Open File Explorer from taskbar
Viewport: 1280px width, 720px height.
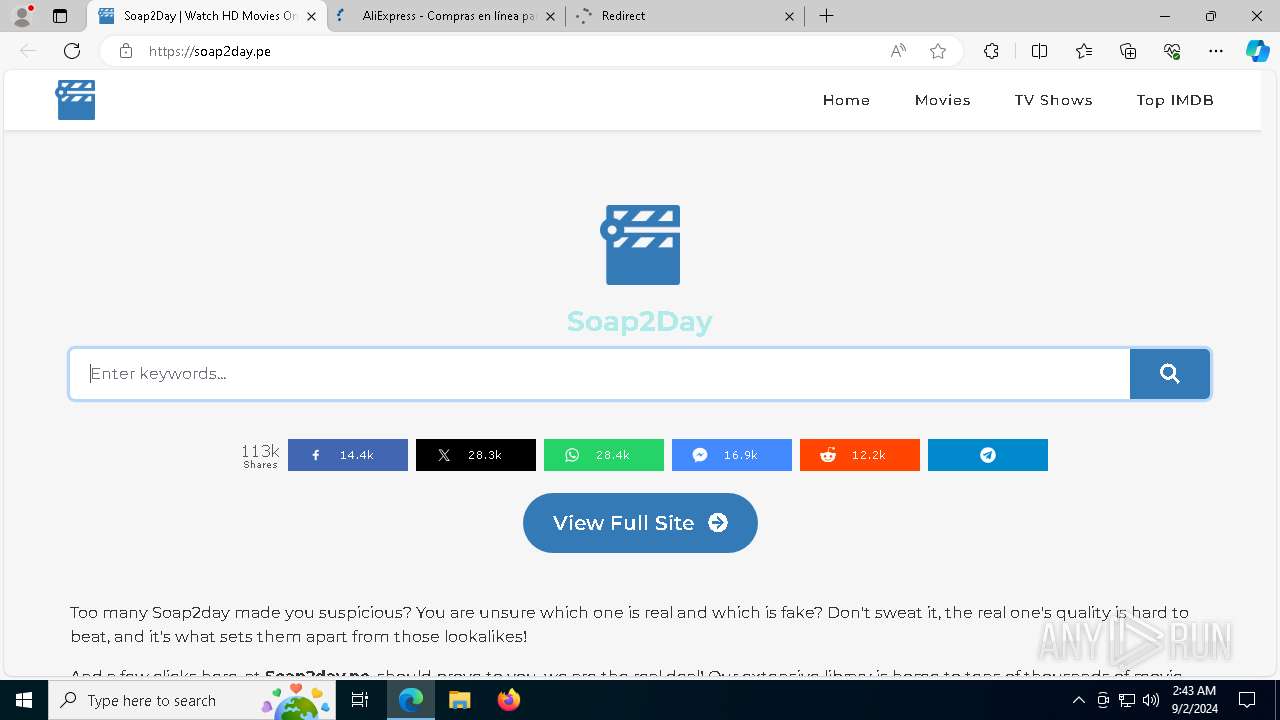460,700
